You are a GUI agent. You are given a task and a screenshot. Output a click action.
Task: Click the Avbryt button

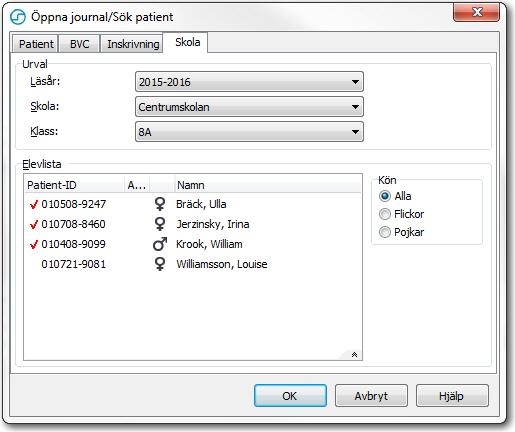coord(371,396)
